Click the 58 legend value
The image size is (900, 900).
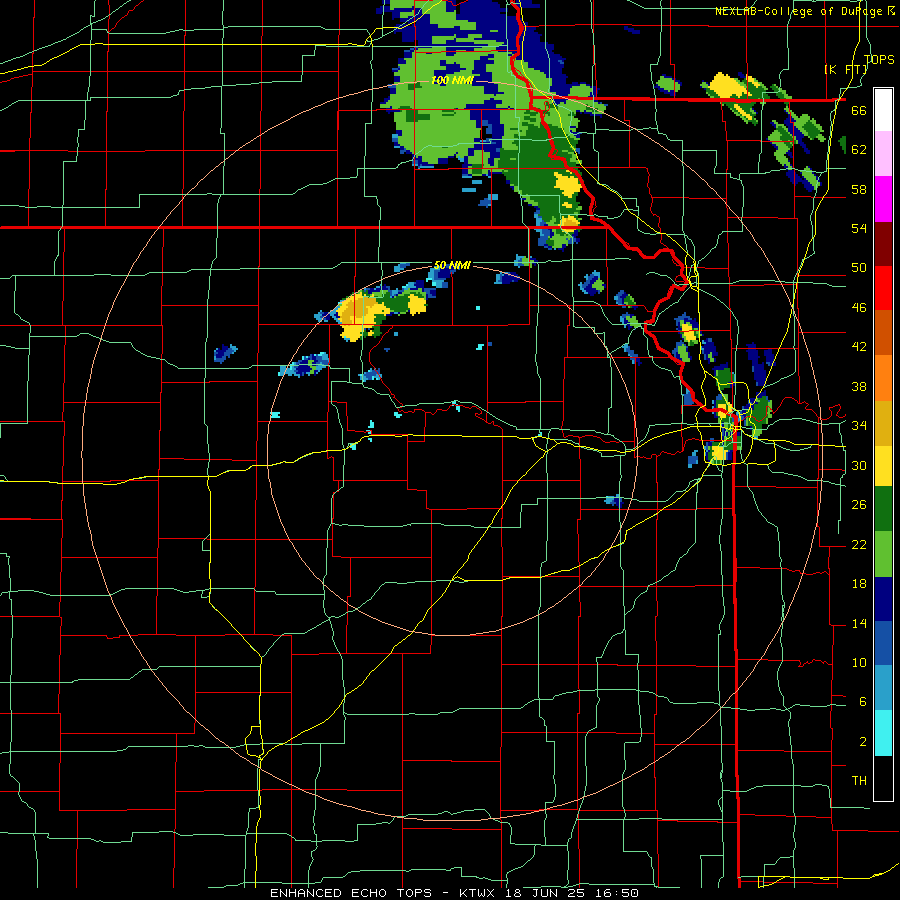click(859, 189)
